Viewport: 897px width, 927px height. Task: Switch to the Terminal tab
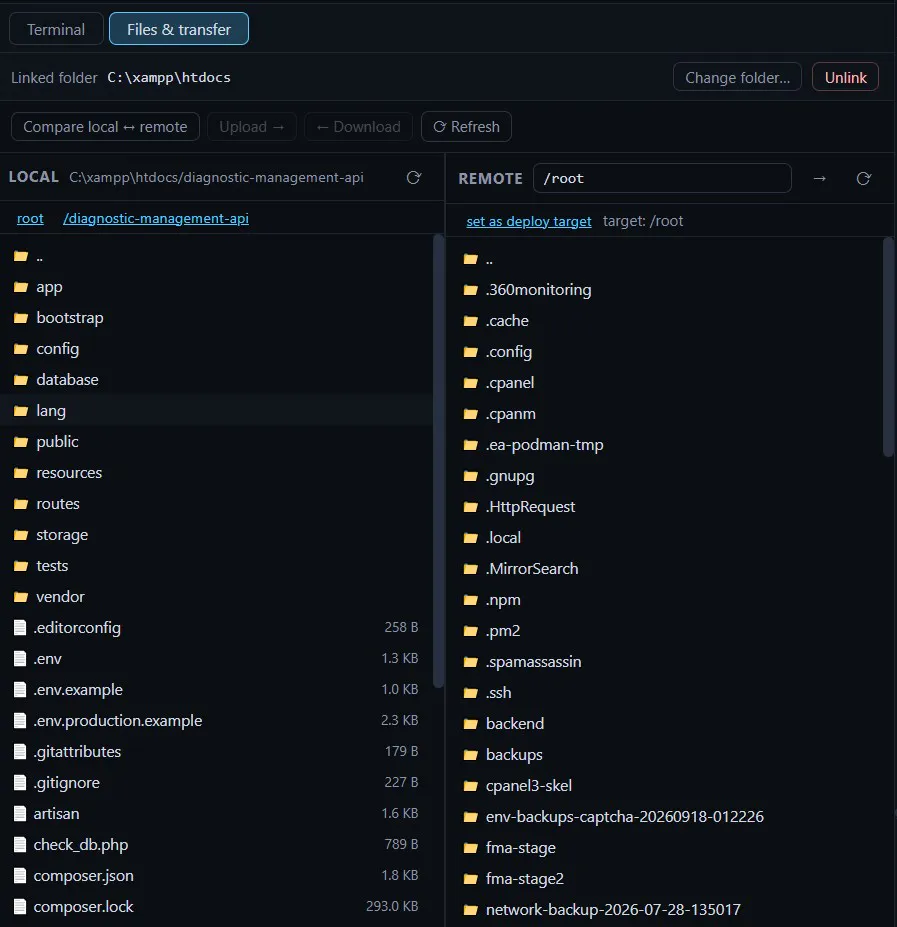tap(56, 29)
